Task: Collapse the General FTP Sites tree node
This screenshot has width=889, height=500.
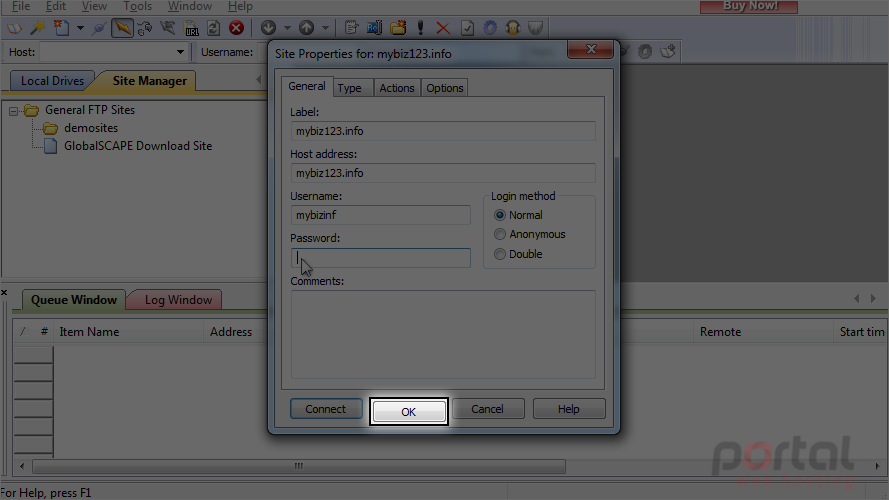Action: tap(13, 111)
